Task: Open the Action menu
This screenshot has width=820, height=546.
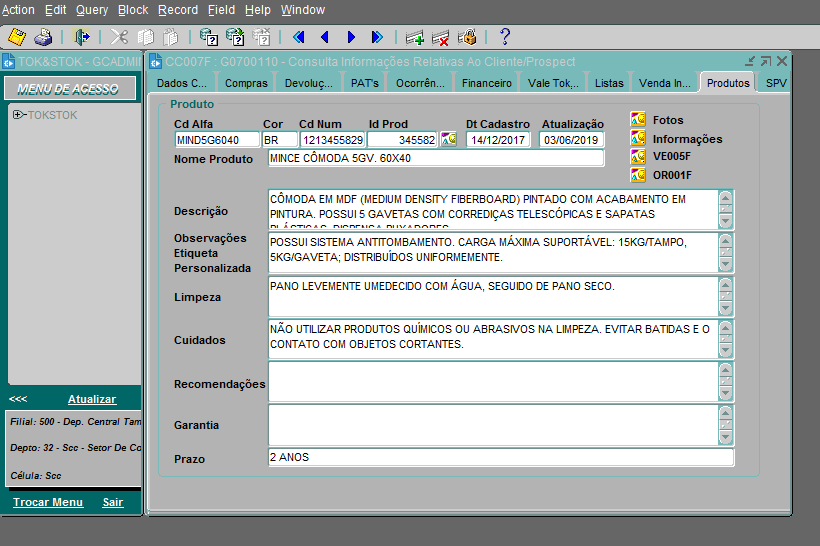Action: pos(18,10)
